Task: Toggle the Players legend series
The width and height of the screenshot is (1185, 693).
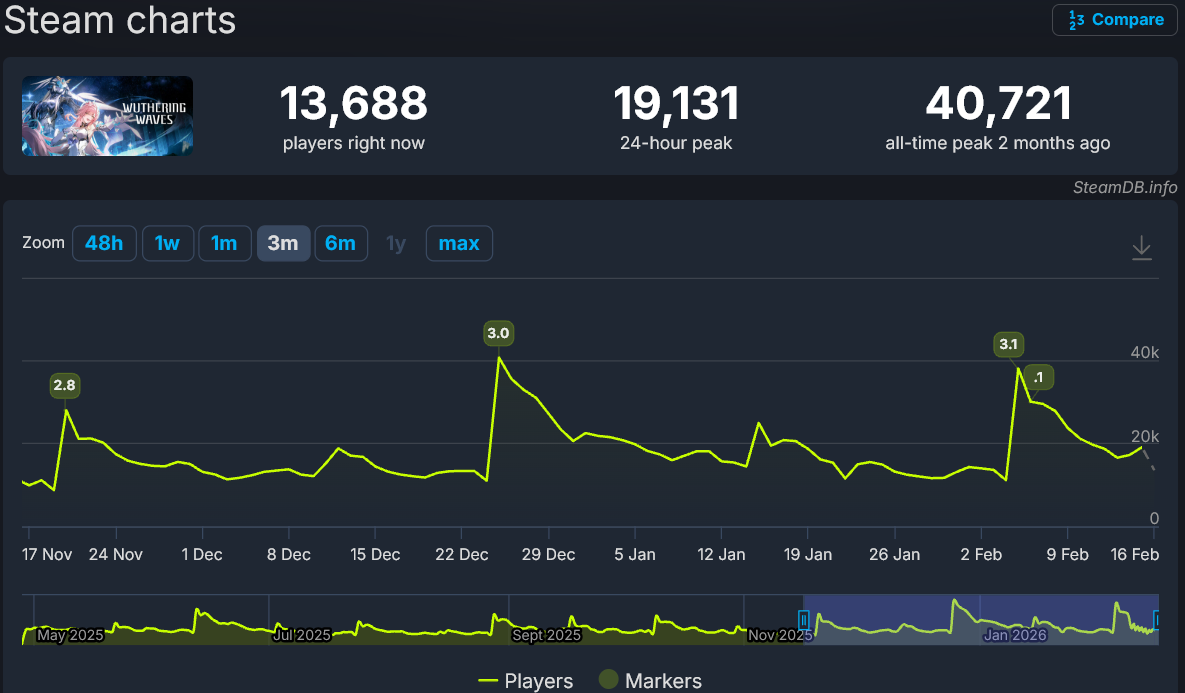Action: [526, 681]
